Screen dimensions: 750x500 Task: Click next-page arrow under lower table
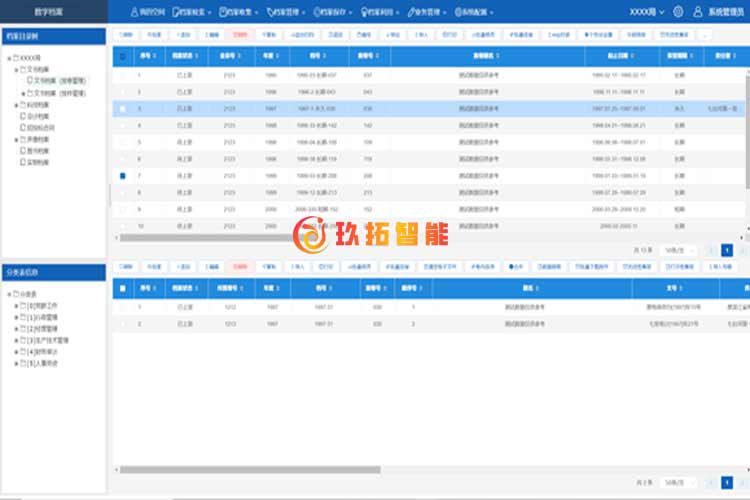coord(742,483)
